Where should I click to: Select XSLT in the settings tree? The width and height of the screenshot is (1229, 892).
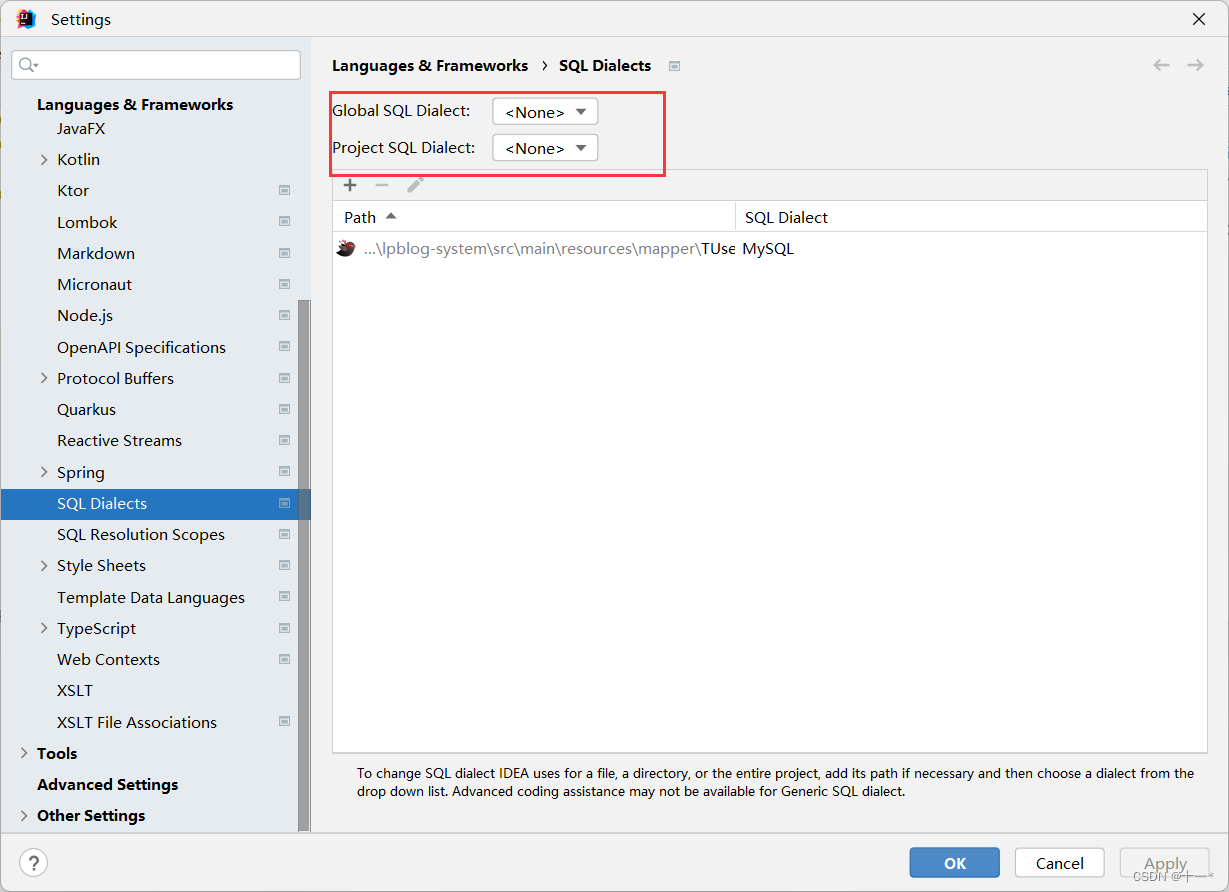pos(75,690)
